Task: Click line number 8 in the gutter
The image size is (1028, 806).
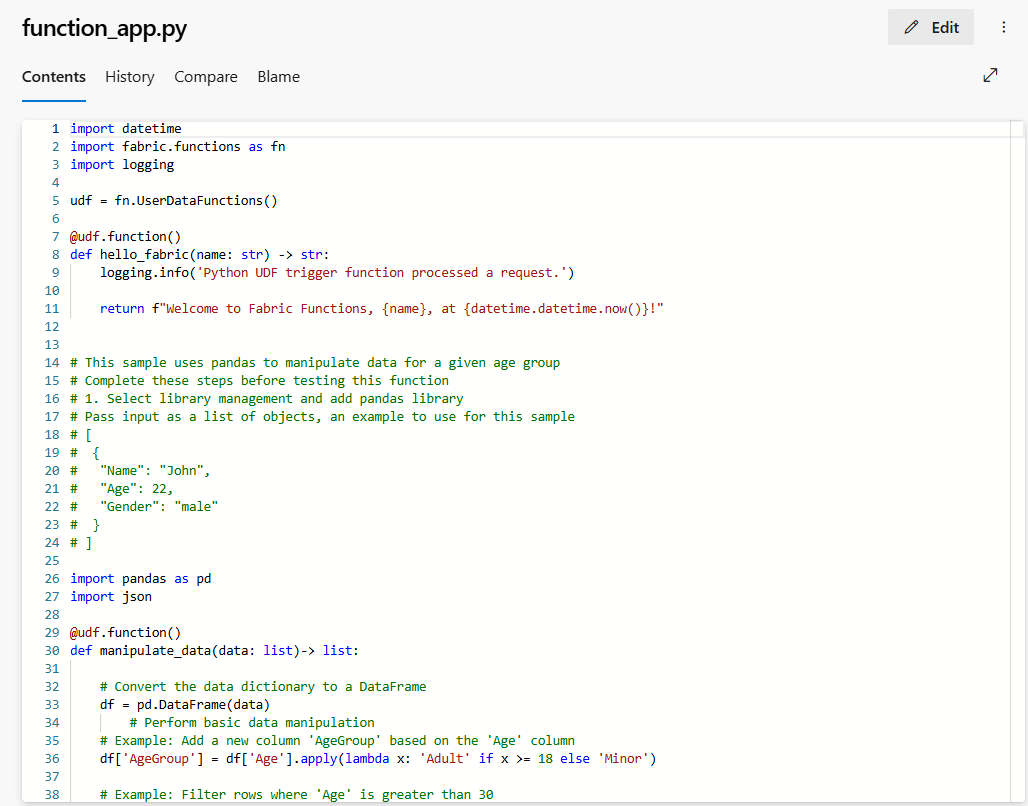Action: tap(56, 254)
